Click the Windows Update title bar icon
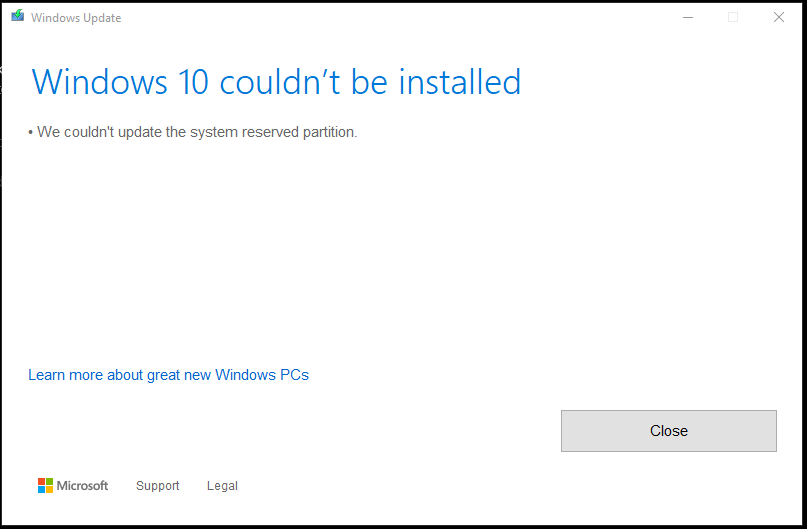Screen dimensions: 807x529 tap(17, 17)
